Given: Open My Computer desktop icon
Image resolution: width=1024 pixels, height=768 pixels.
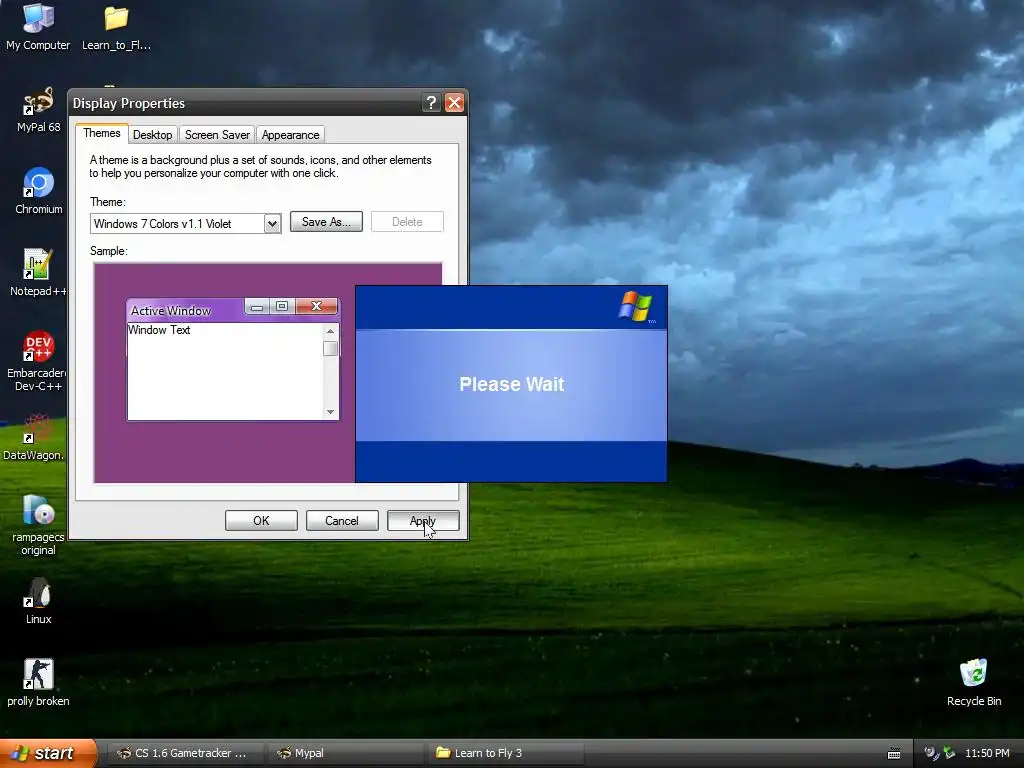Looking at the screenshot, I should point(38,27).
